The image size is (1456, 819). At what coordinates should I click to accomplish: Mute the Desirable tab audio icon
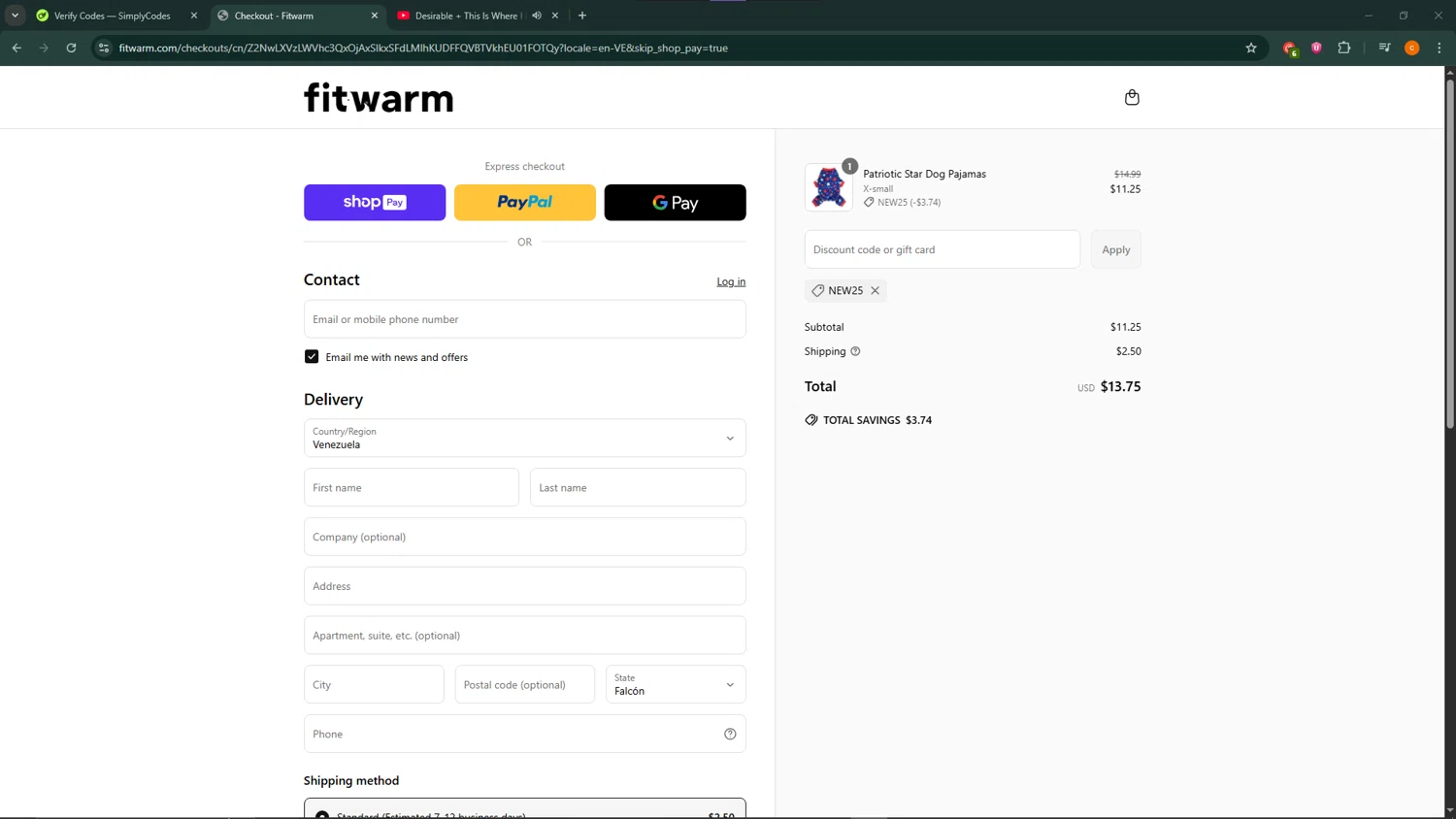pos(537,16)
